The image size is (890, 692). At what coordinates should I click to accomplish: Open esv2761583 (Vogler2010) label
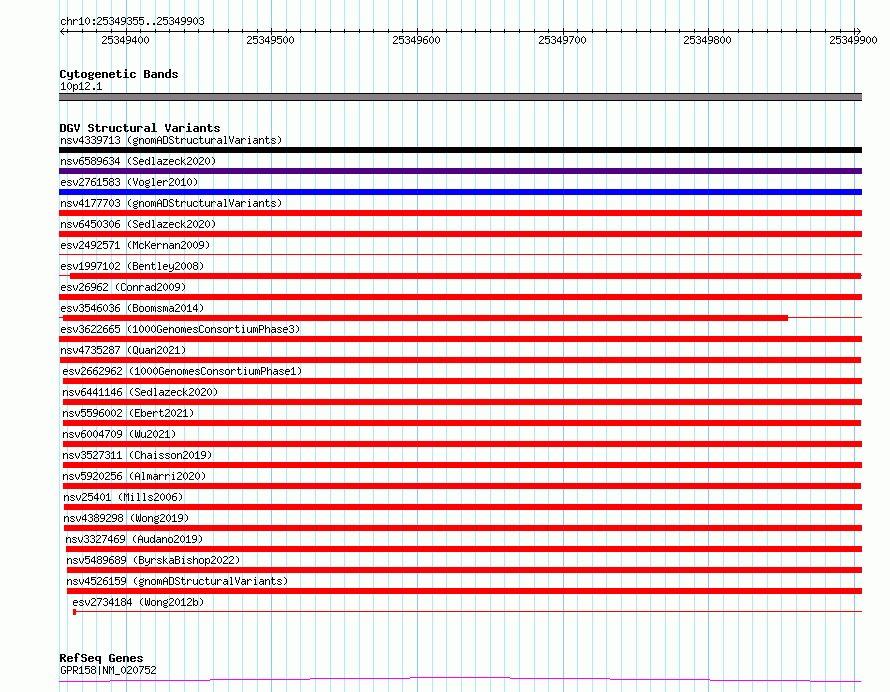point(129,182)
